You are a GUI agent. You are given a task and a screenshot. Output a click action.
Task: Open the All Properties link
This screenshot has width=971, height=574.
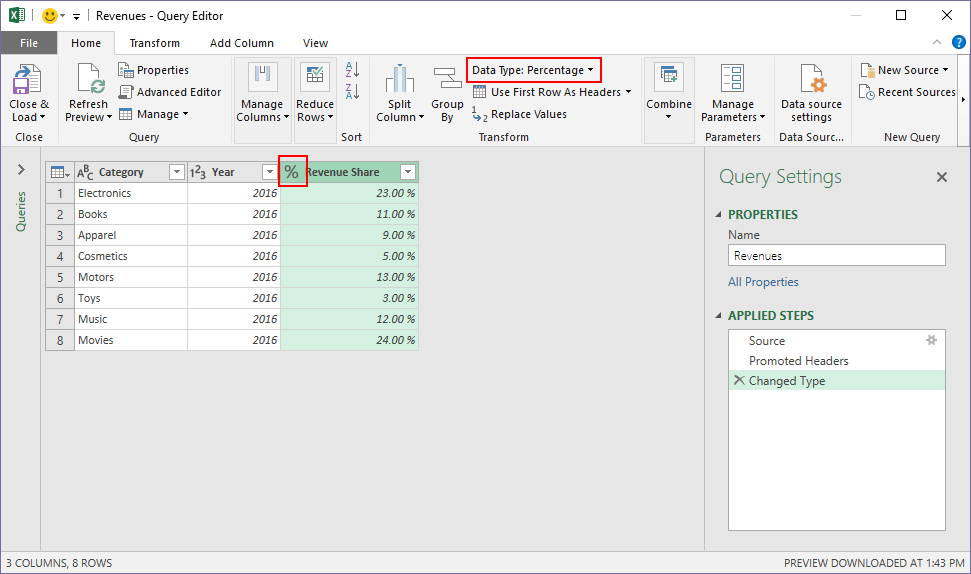pyautogui.click(x=763, y=282)
